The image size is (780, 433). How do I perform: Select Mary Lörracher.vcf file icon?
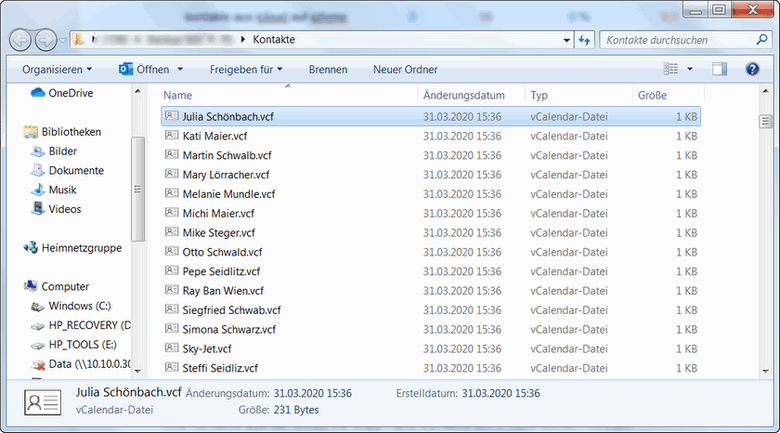pyautogui.click(x=172, y=174)
